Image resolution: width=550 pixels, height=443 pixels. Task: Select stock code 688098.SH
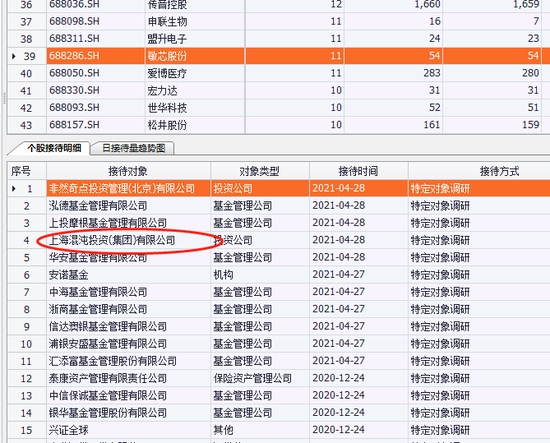(x=74, y=21)
